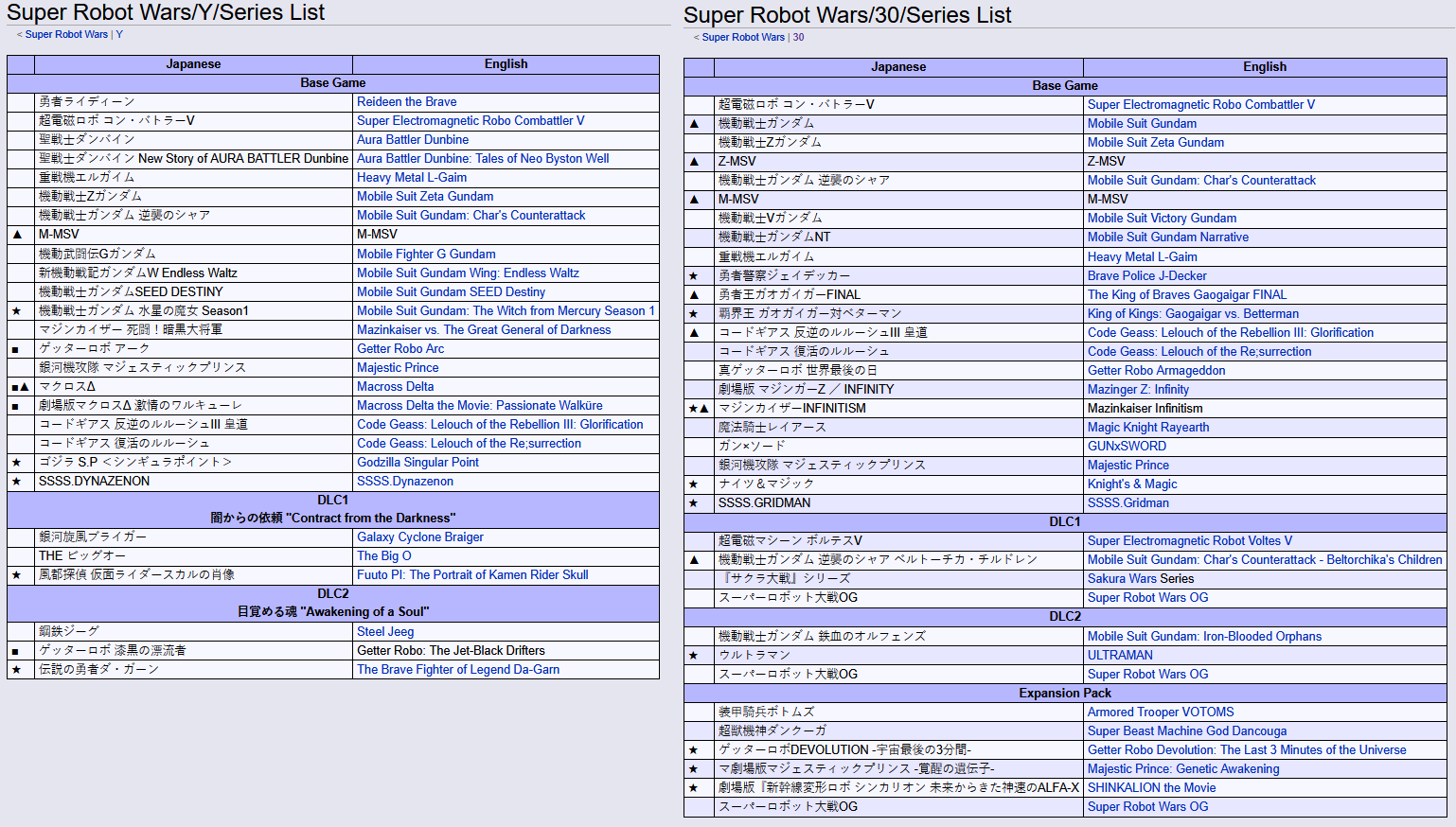
Task: Open Super Electromagnetic Robot Voltes V link
Action: [1190, 541]
